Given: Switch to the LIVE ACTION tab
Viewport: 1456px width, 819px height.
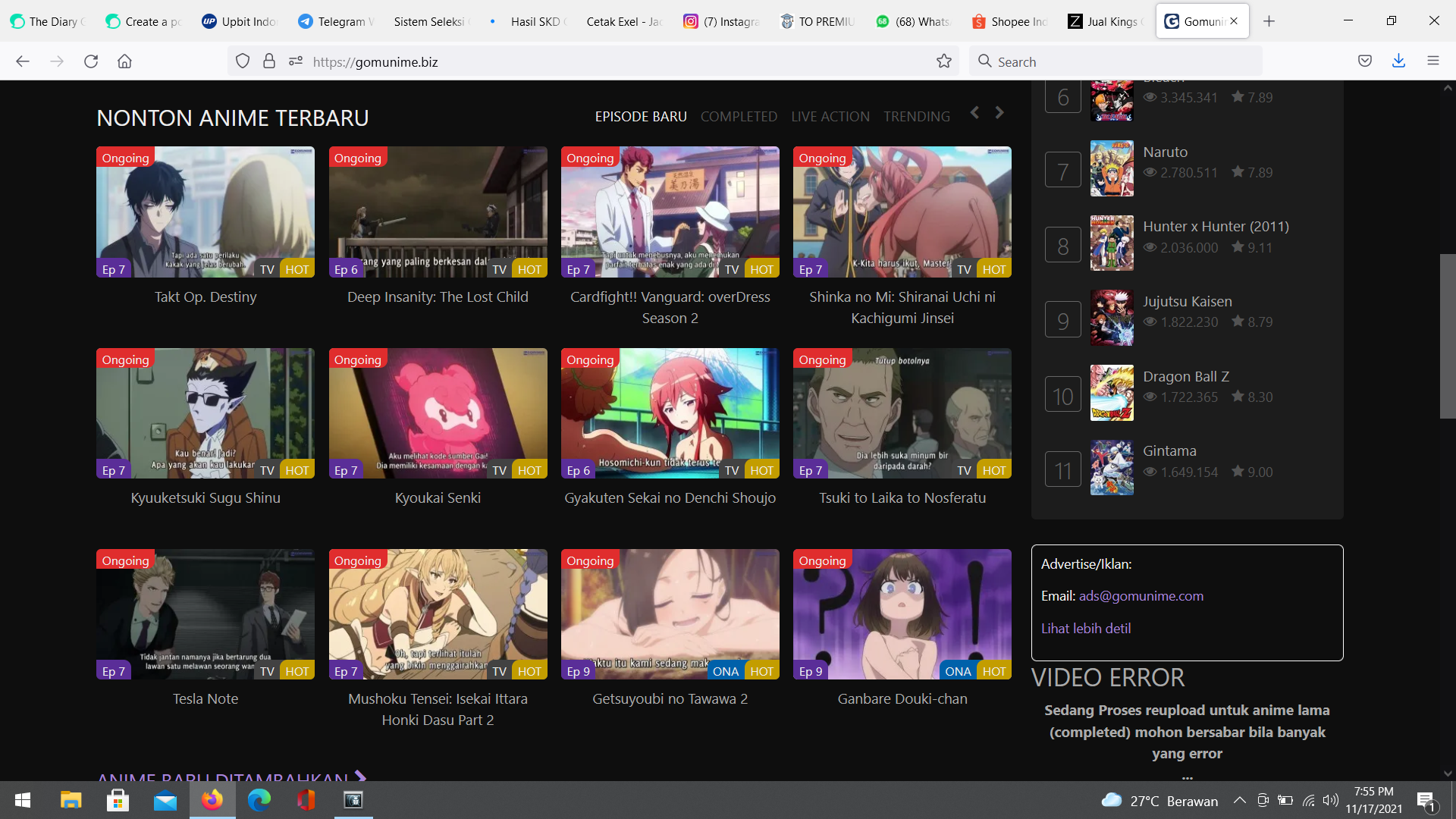Looking at the screenshot, I should pos(830,117).
